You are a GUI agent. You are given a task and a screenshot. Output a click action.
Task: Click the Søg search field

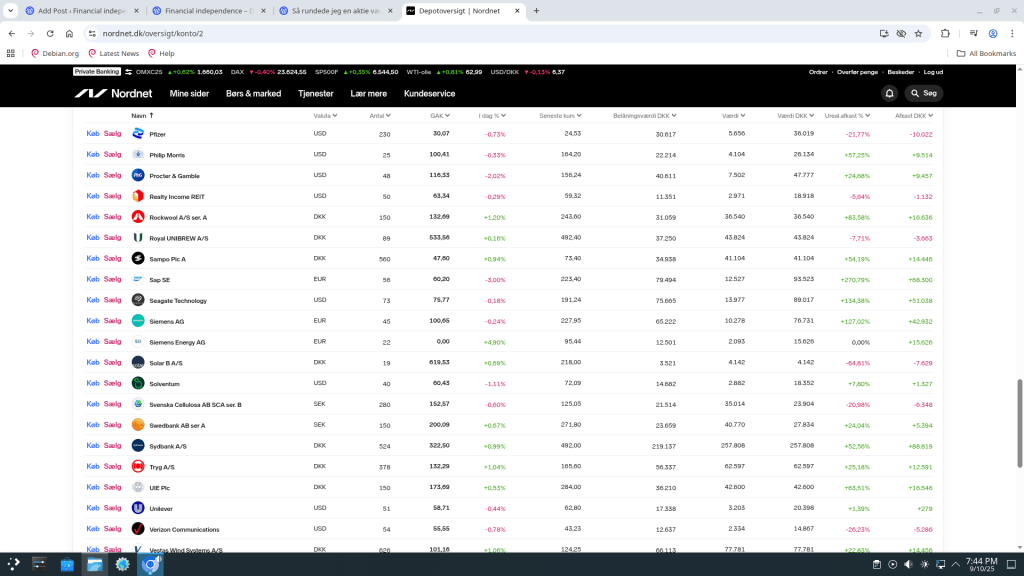[924, 93]
